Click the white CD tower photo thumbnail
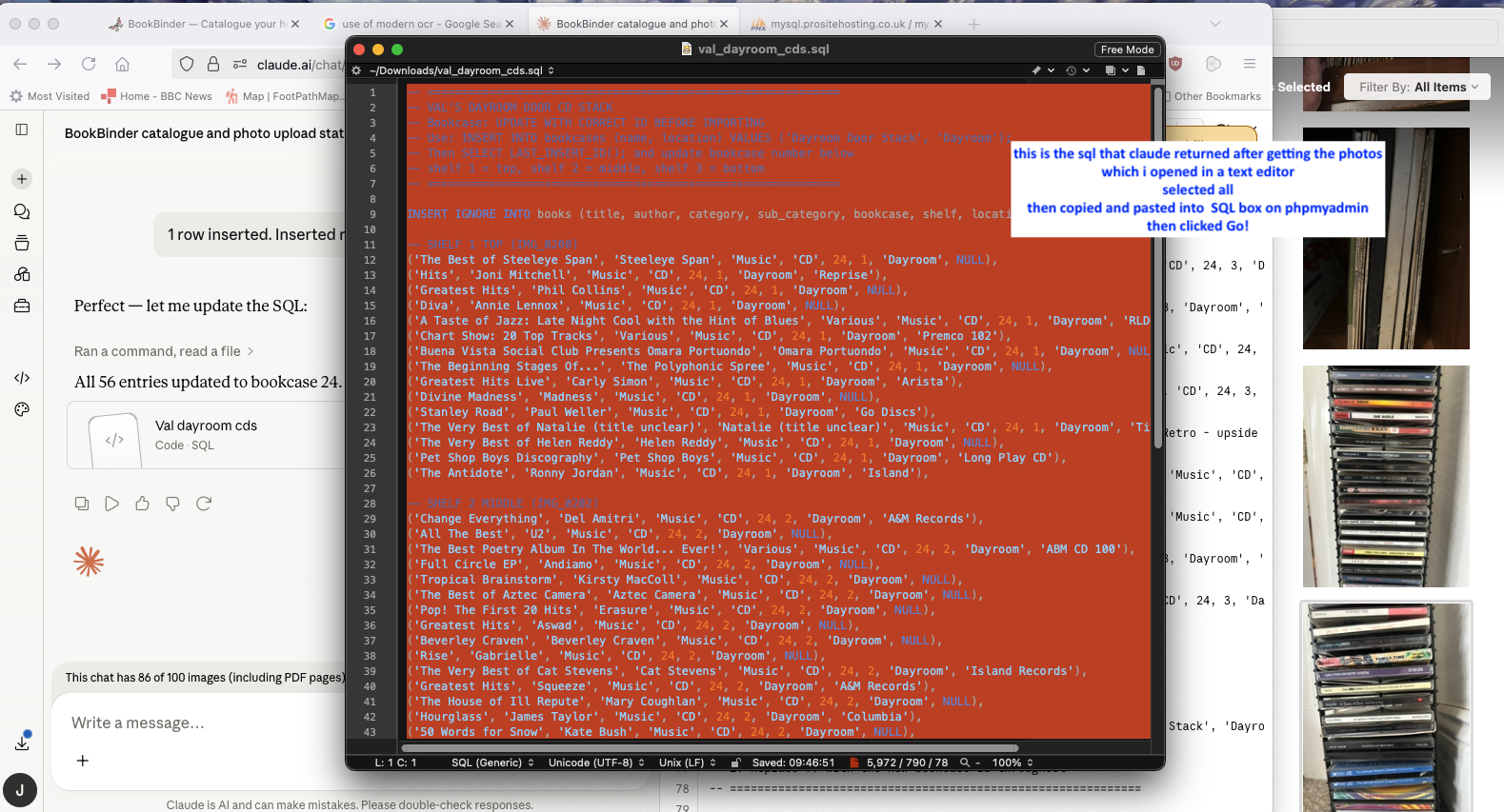 (x=1386, y=476)
